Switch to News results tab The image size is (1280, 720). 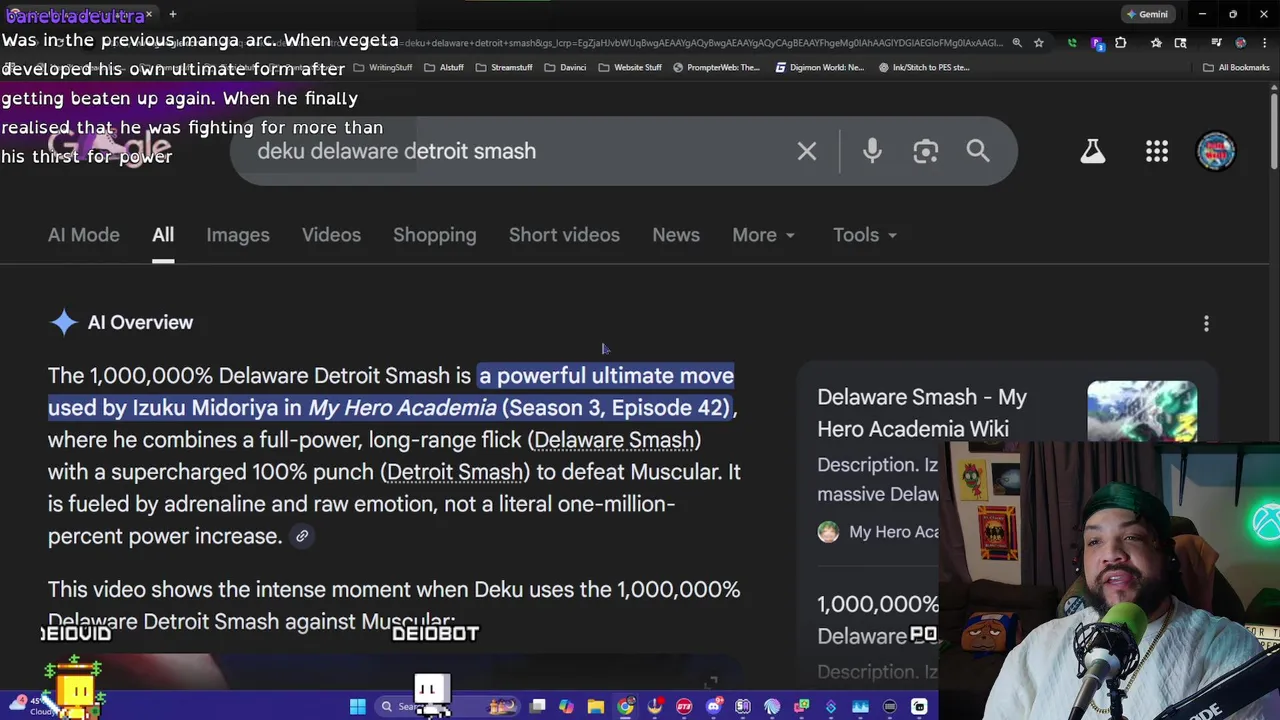676,235
